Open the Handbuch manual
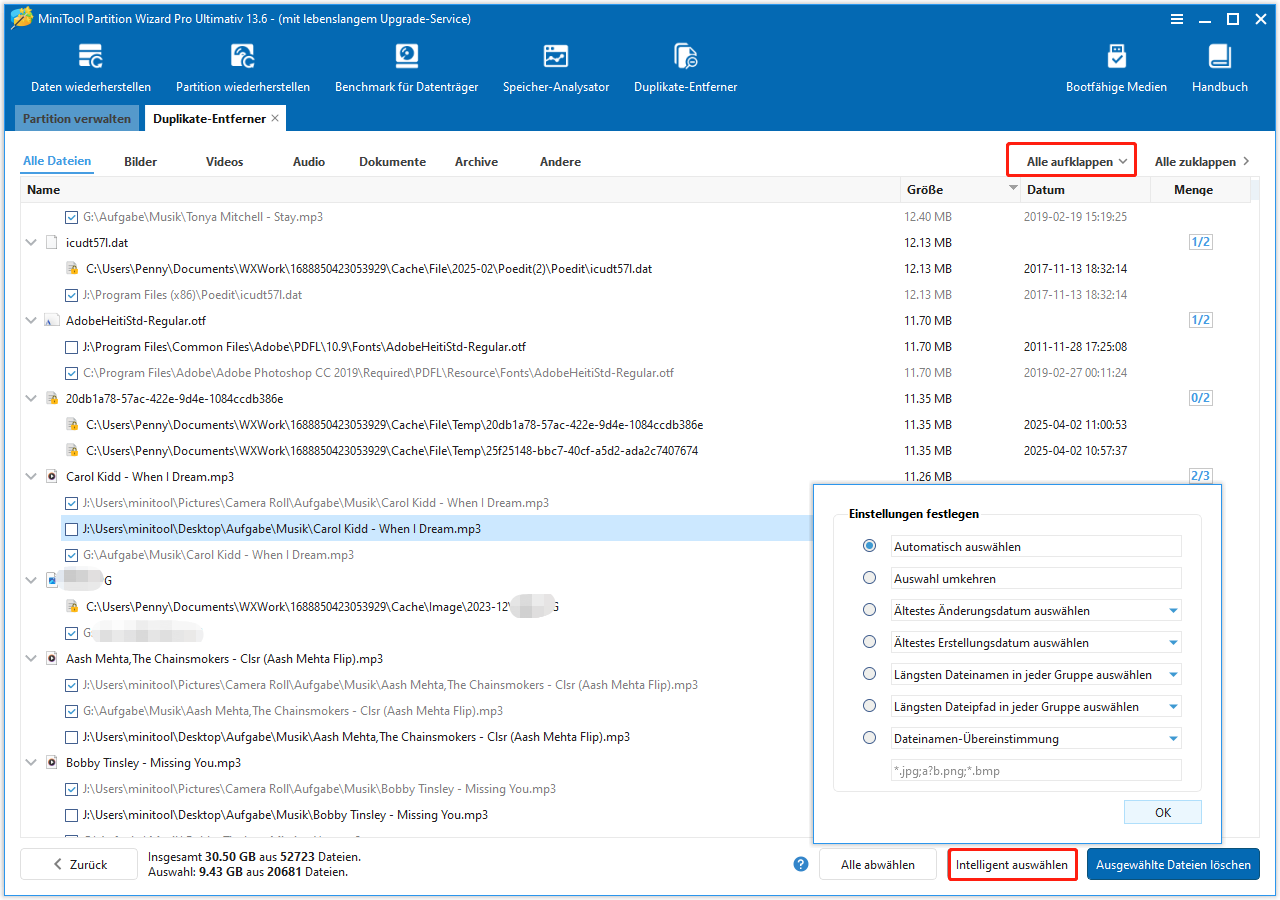Screen dimensions: 1280x900 point(1220,68)
